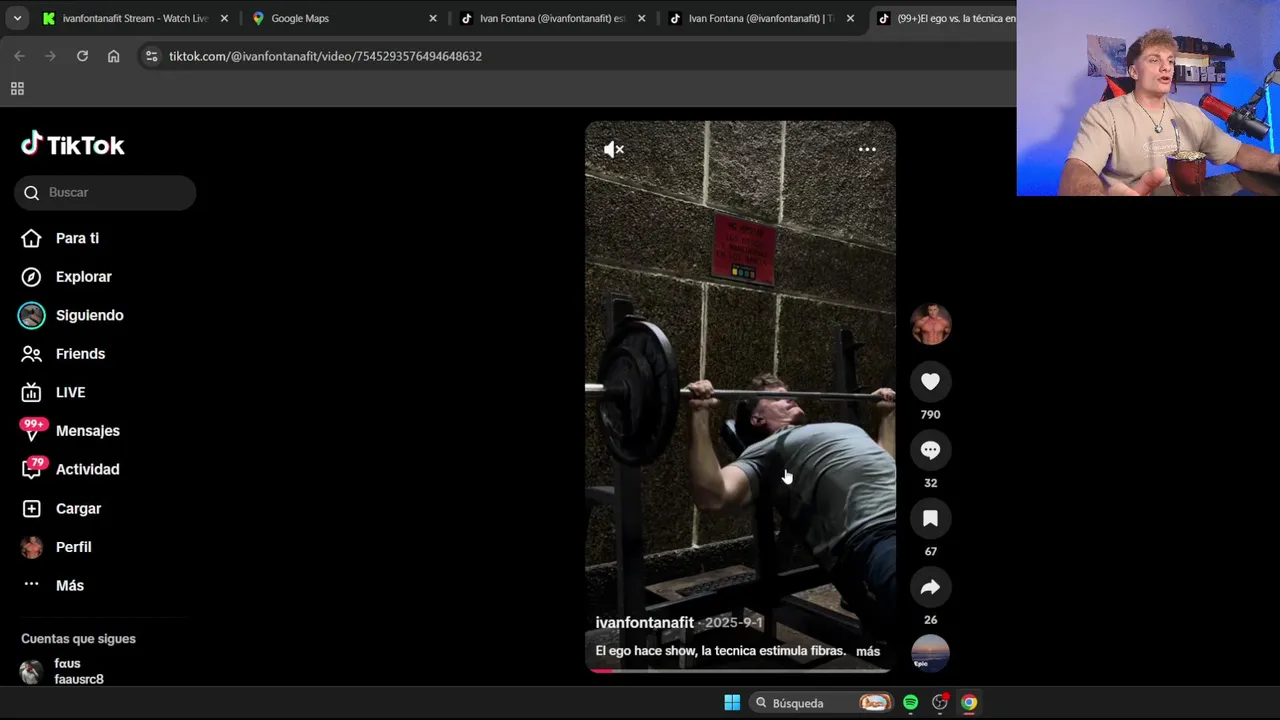Open comments via the speech bubble icon

click(x=930, y=450)
